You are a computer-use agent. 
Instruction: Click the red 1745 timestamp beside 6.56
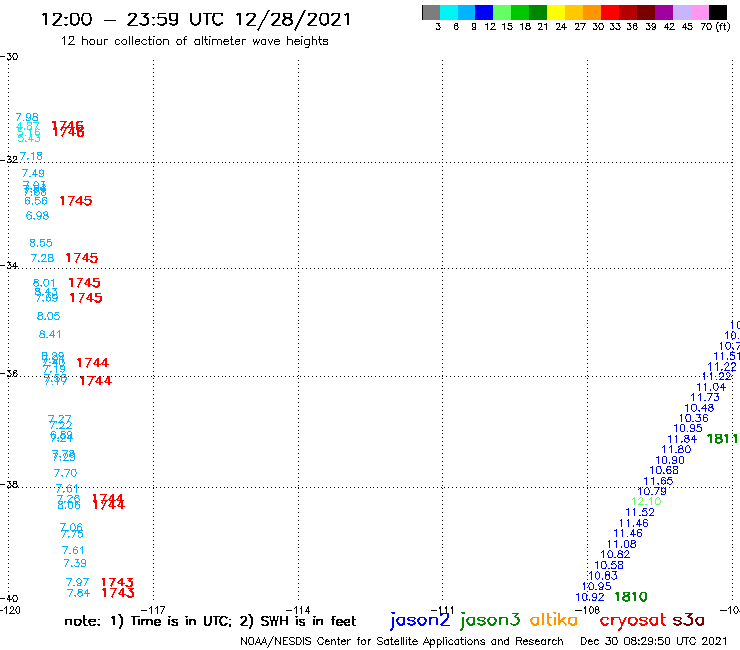coord(76,201)
